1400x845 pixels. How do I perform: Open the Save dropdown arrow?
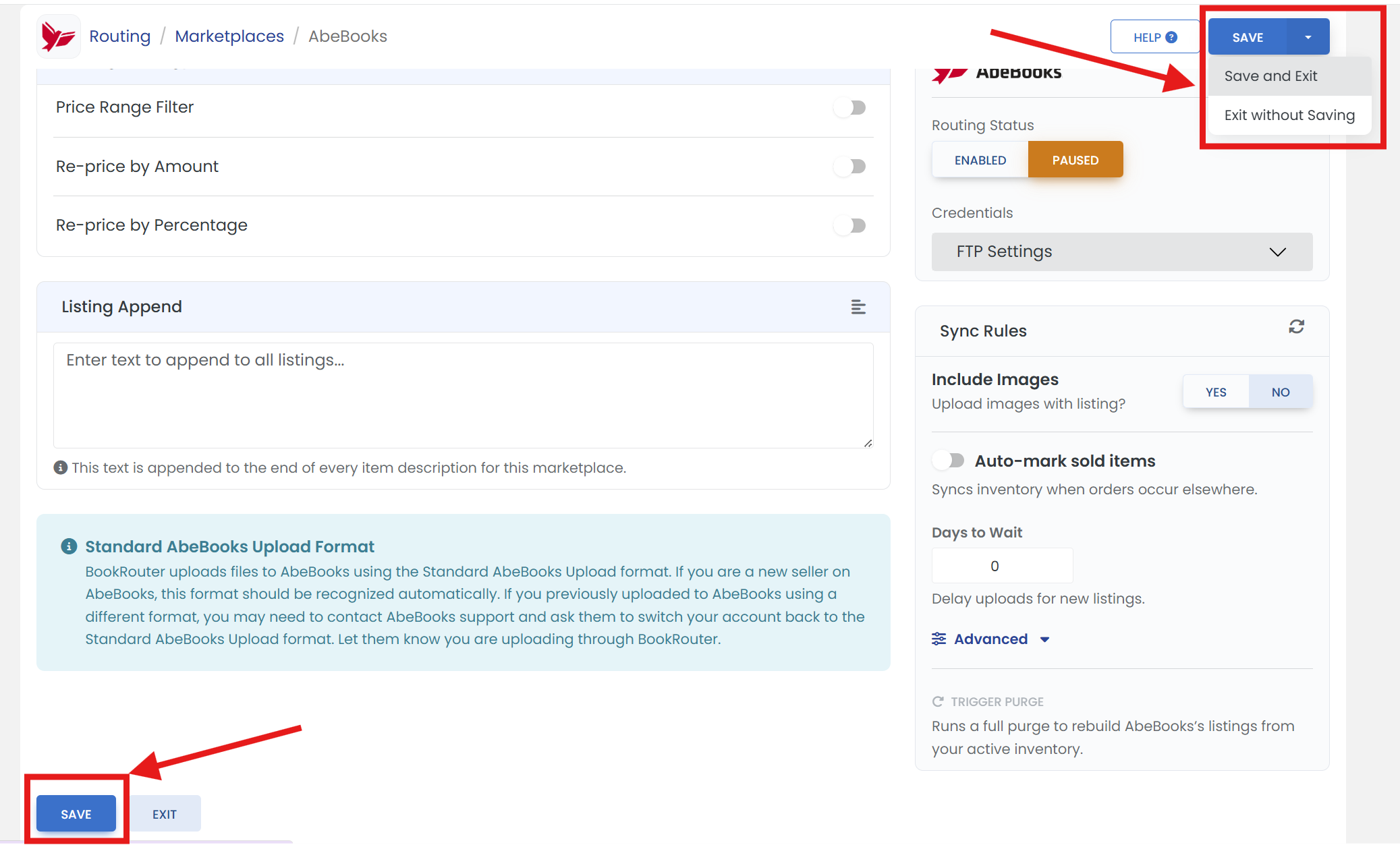1308,37
